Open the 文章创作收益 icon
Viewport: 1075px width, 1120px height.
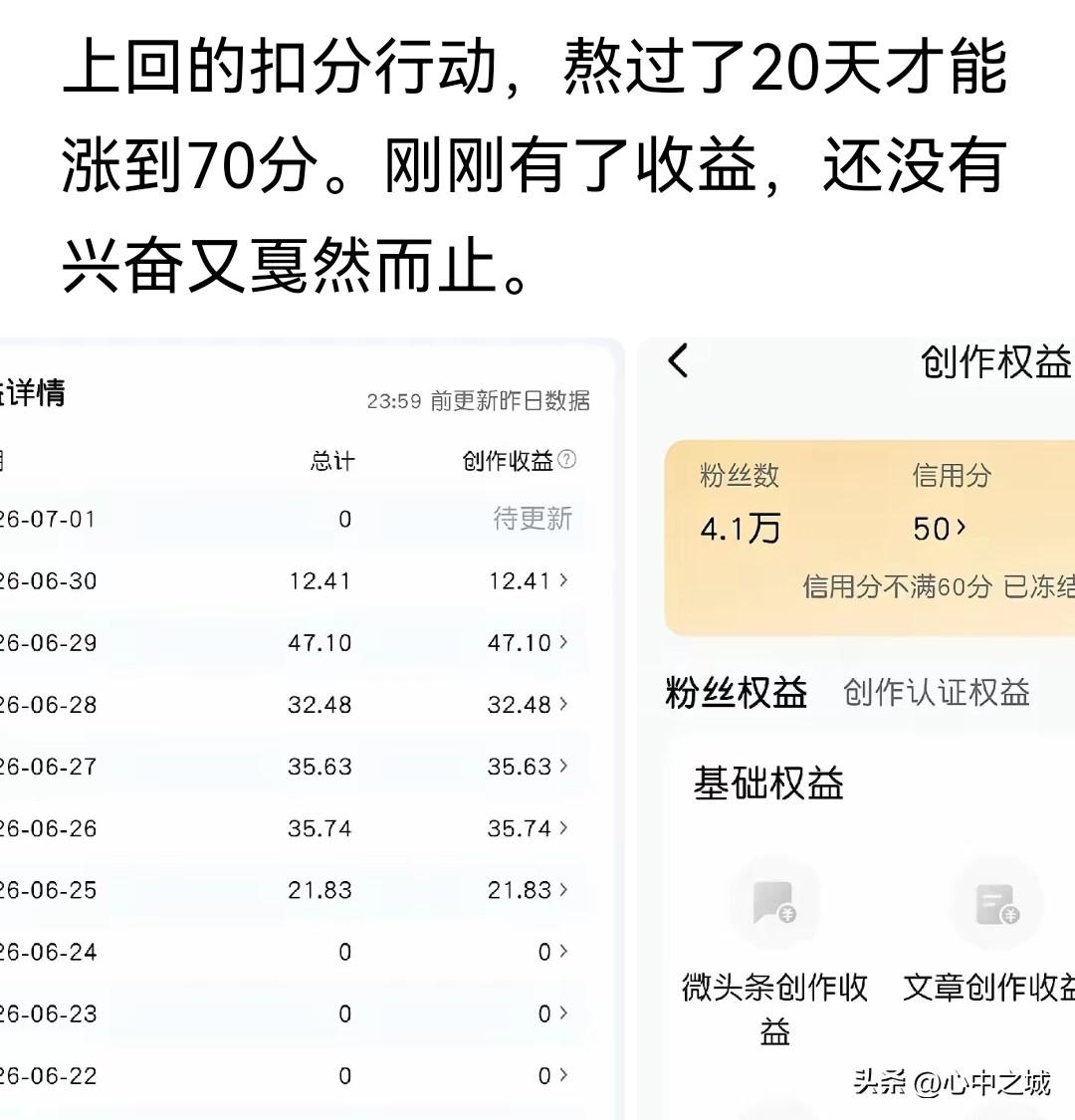996,903
